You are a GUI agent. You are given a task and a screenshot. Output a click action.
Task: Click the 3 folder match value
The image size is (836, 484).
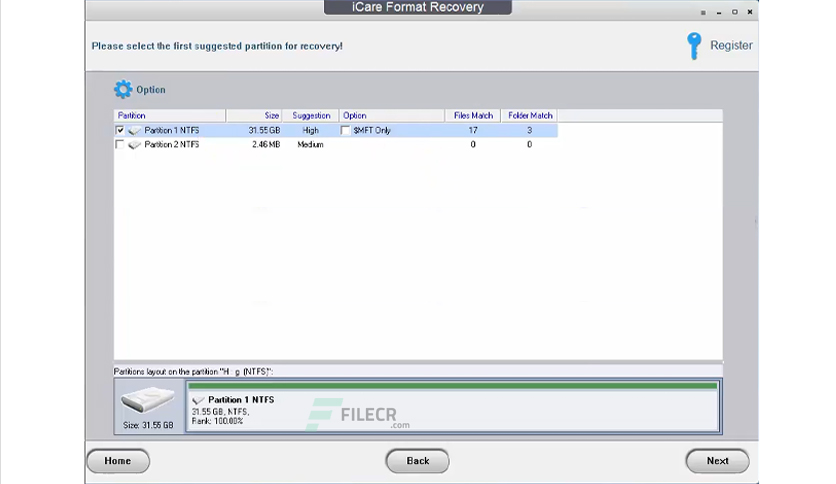pos(529,130)
